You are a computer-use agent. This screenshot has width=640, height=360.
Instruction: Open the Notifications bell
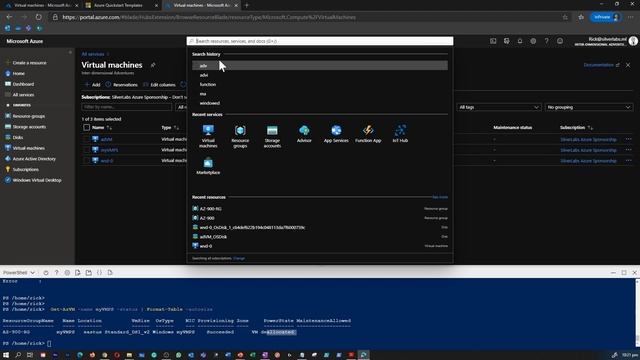point(520,41)
